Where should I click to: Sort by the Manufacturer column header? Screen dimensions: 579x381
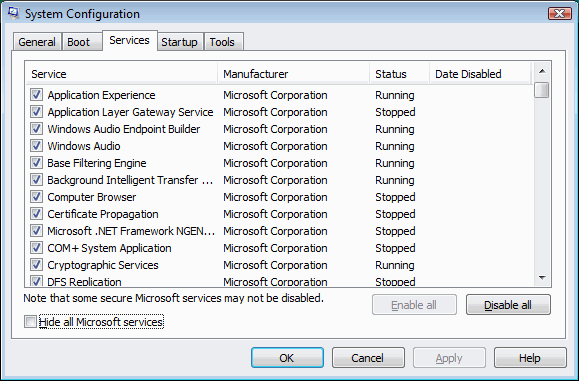294,74
